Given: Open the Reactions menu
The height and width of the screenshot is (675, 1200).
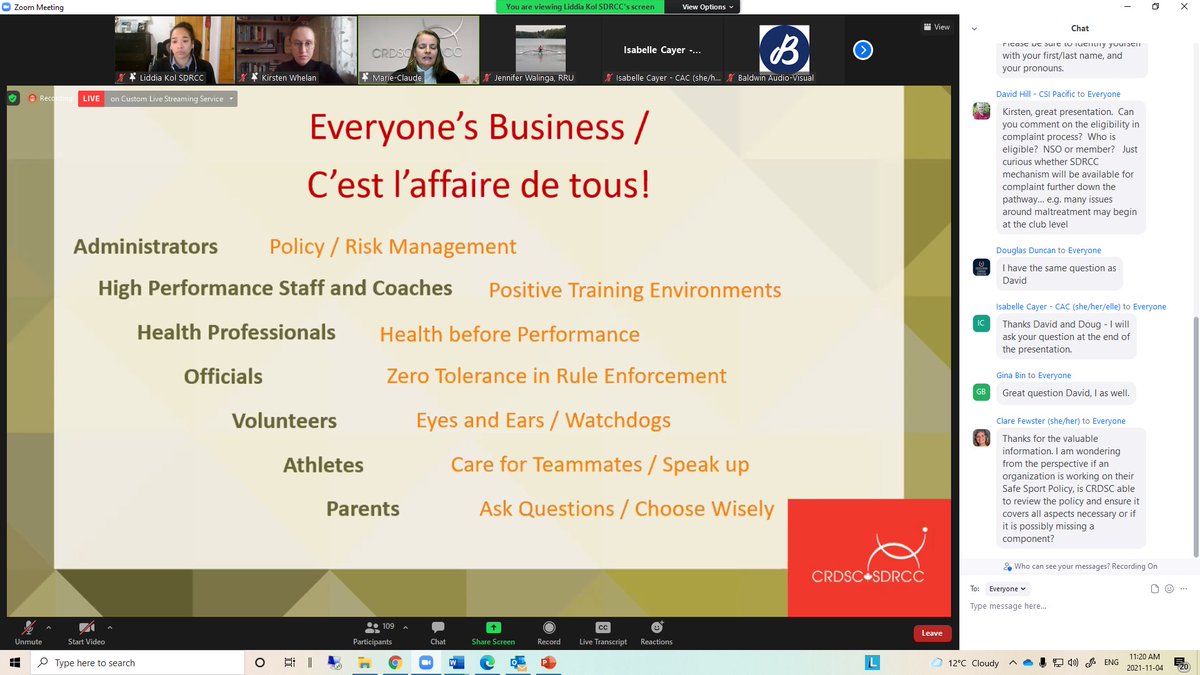Looking at the screenshot, I should coord(657,632).
